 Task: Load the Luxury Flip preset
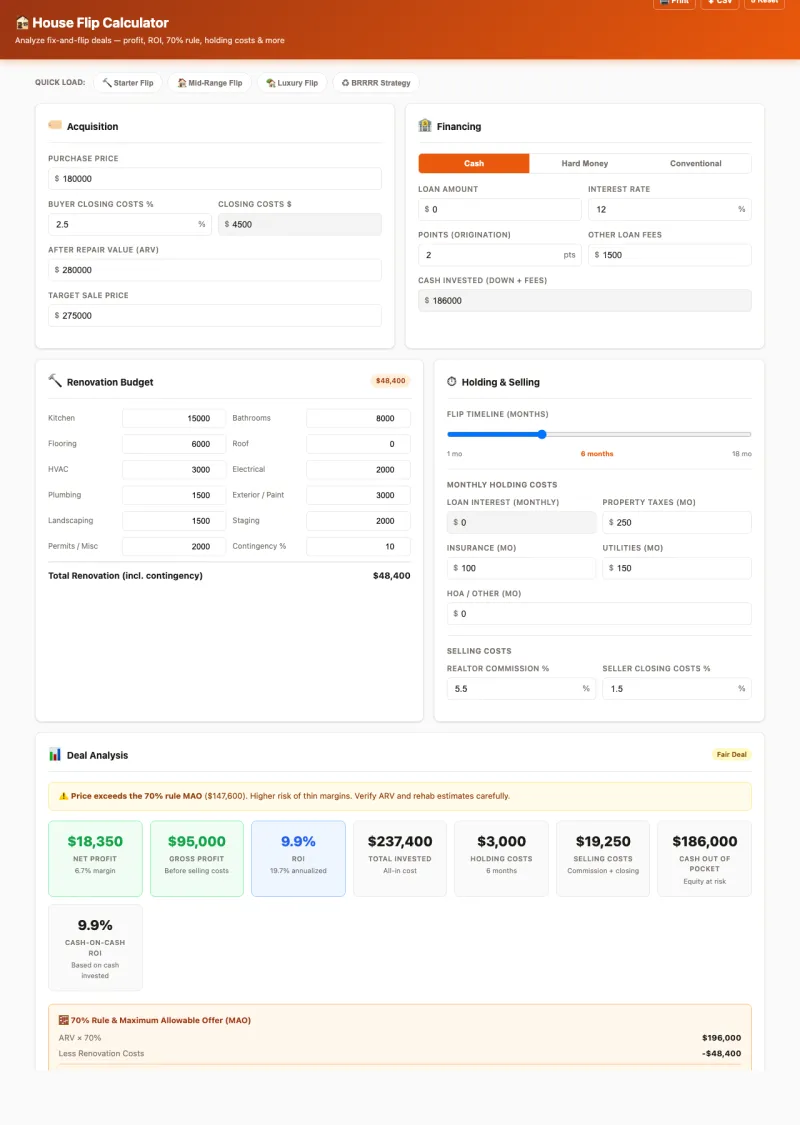click(x=292, y=83)
